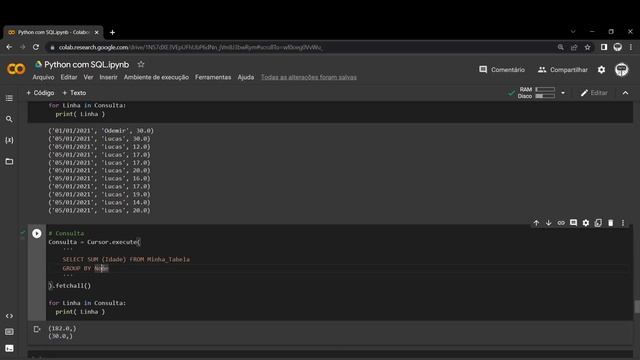
Task: Open the code snippets icon
Action: (x=9, y=316)
